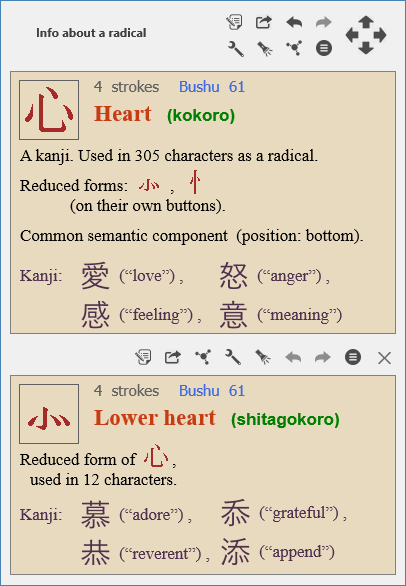Open the round menu icon above Lower heart panel
Screen dimensions: 406x586
pos(353,357)
